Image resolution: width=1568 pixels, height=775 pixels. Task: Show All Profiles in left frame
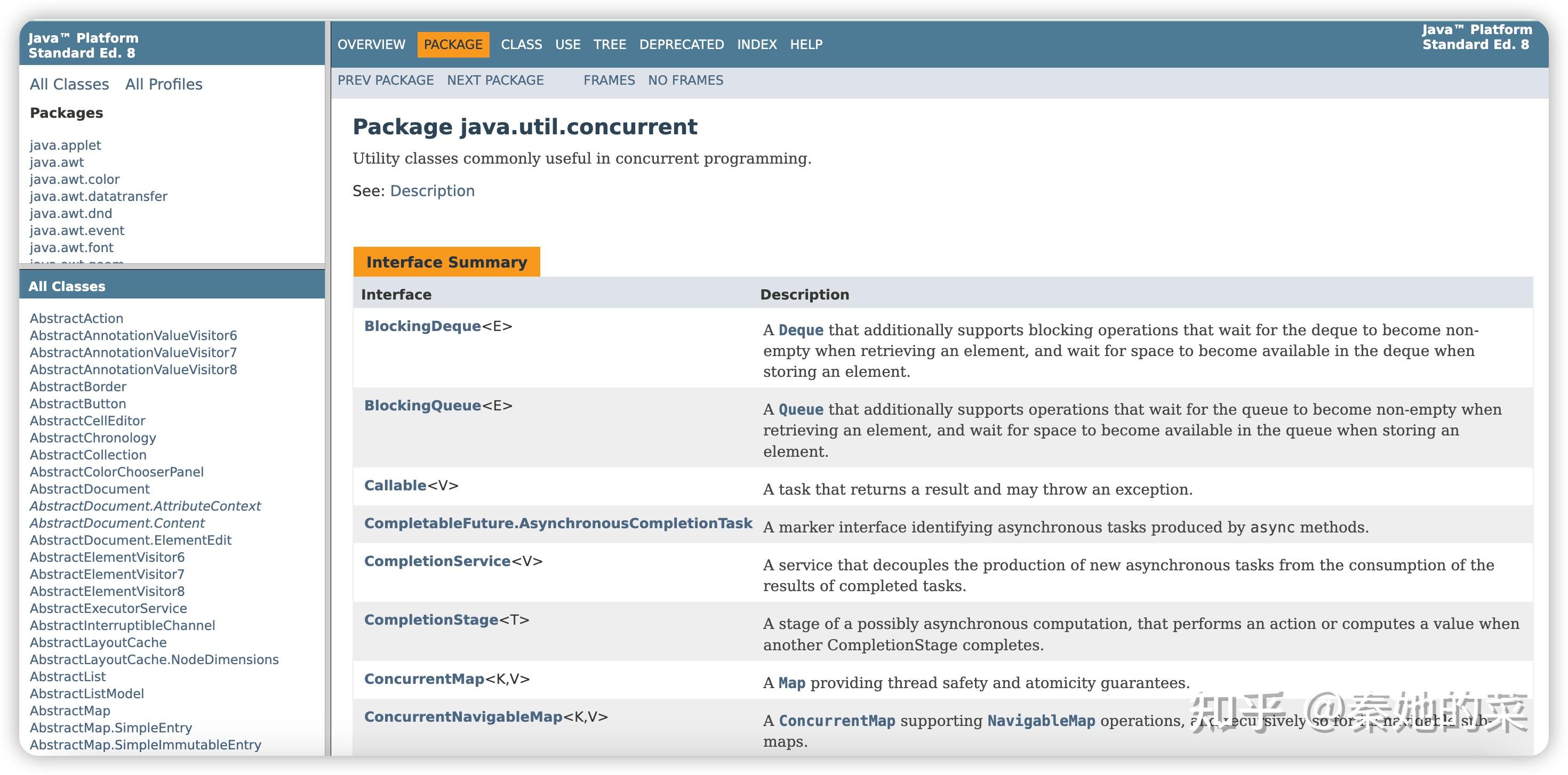(x=164, y=84)
